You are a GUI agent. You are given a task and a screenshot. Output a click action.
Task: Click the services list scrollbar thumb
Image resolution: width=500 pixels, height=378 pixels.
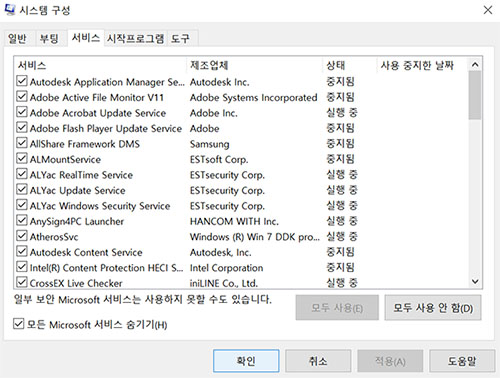[475, 95]
